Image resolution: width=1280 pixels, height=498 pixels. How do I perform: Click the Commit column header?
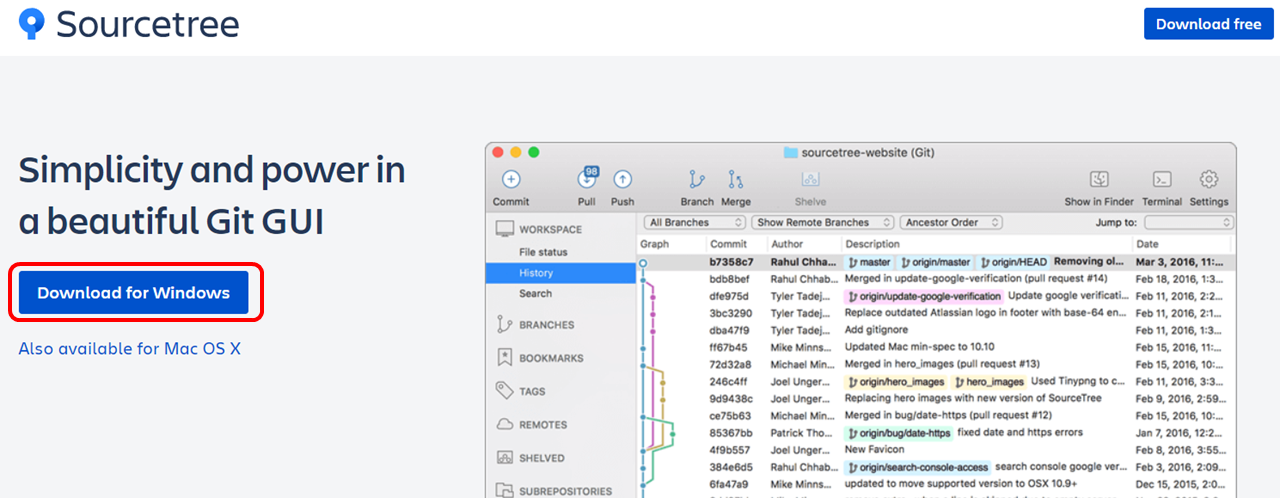coord(727,244)
